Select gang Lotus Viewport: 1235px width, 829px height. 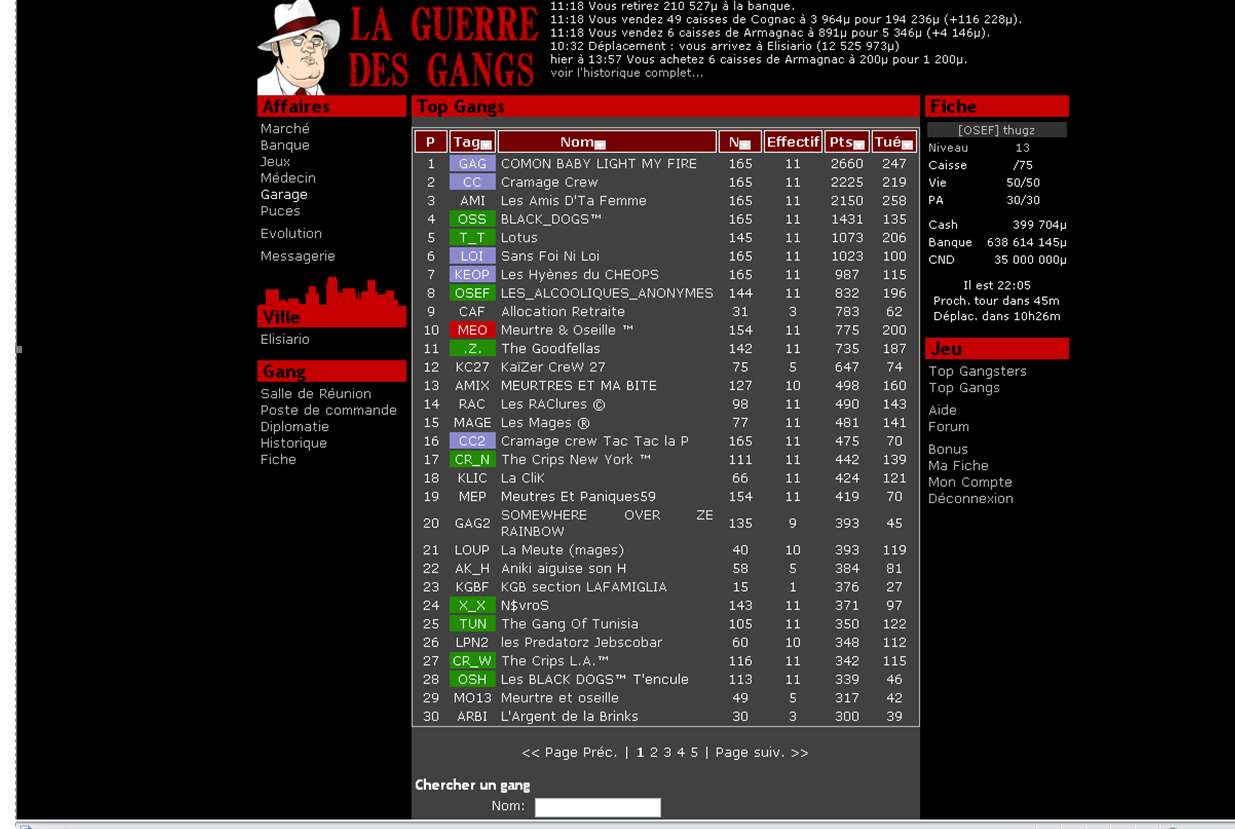click(x=519, y=238)
